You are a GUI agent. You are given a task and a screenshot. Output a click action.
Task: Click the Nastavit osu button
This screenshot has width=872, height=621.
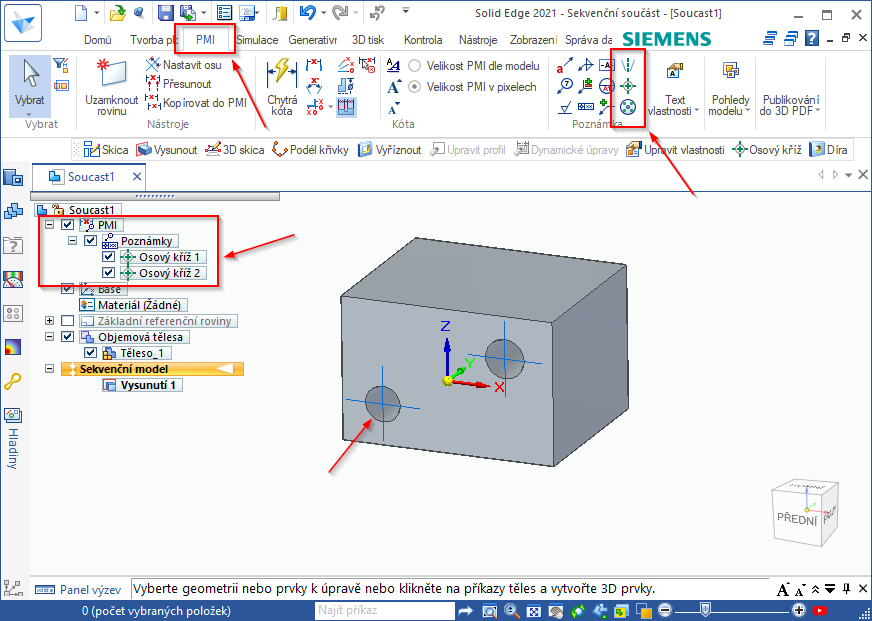pos(184,65)
